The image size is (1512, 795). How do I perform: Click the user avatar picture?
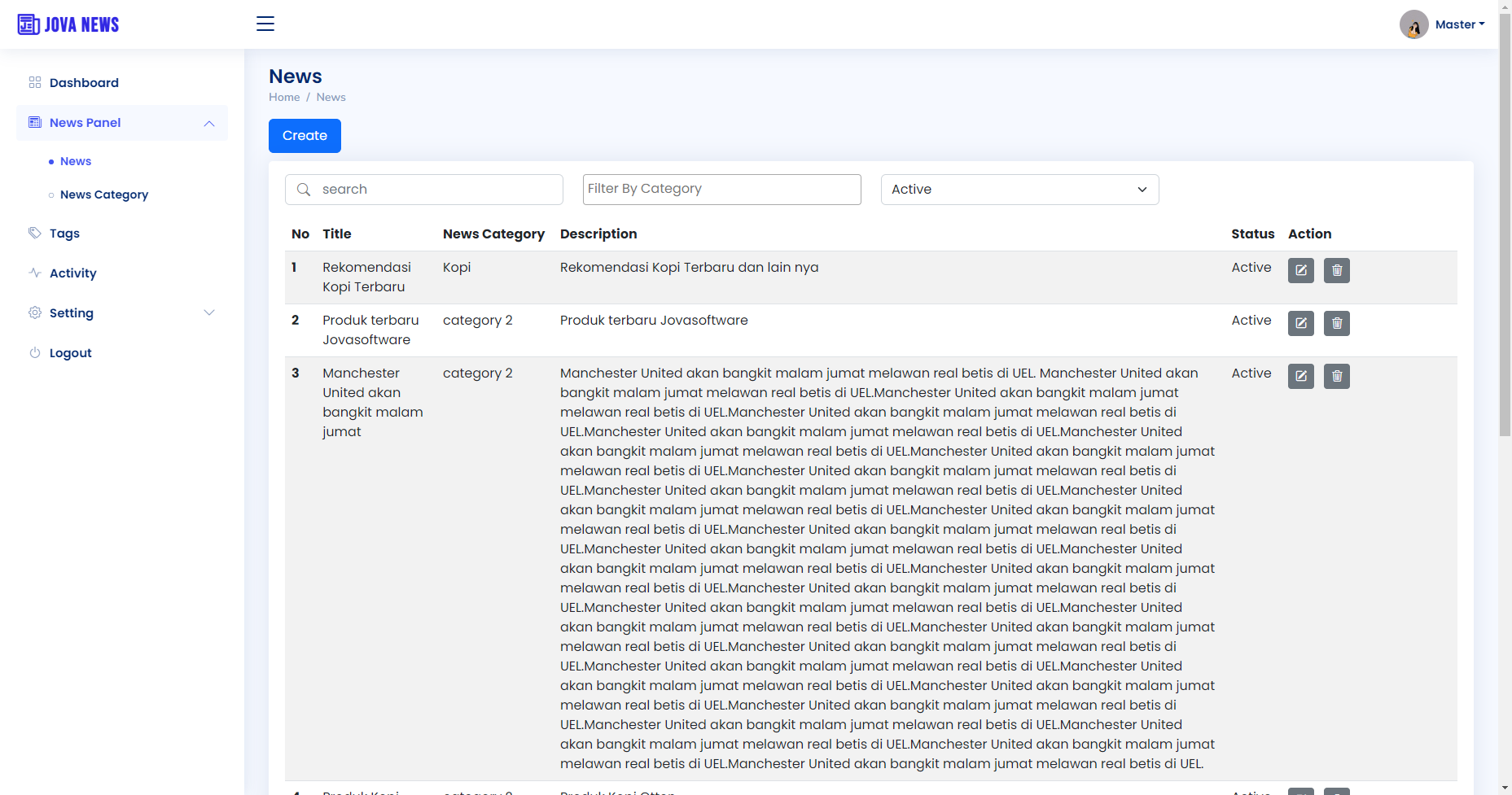click(1413, 24)
